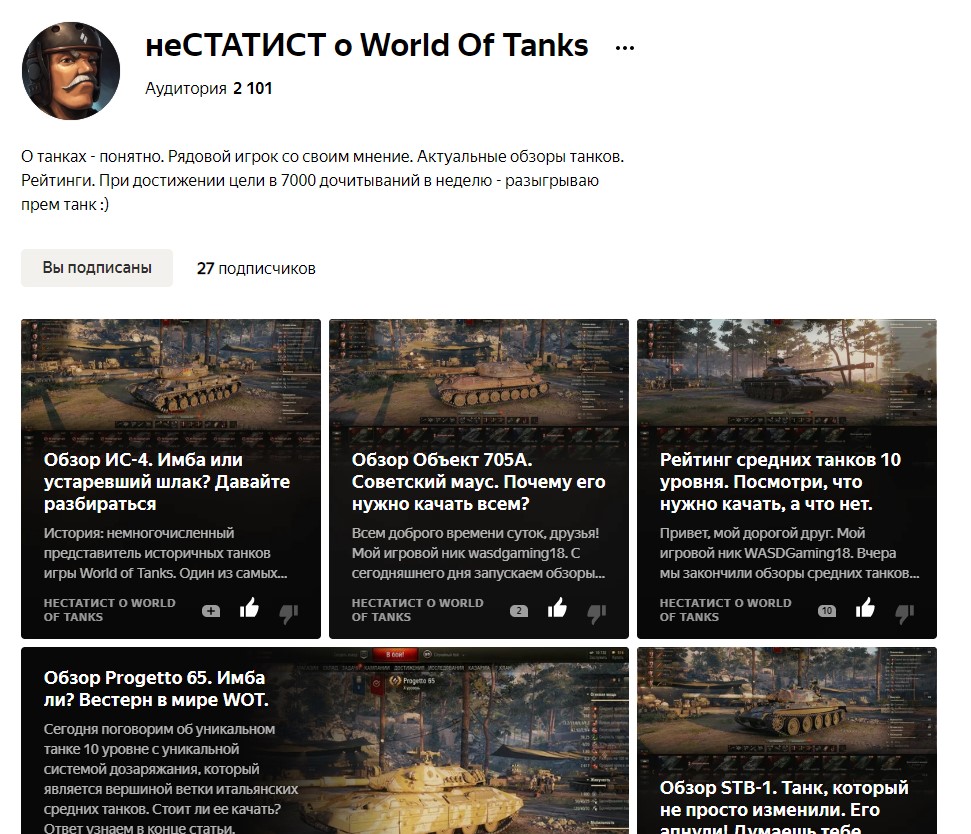971x834 pixels.
Task: Click the Progetto 65 excerpt 'Сегодня поговорим об уникальном'
Action: (x=170, y=777)
